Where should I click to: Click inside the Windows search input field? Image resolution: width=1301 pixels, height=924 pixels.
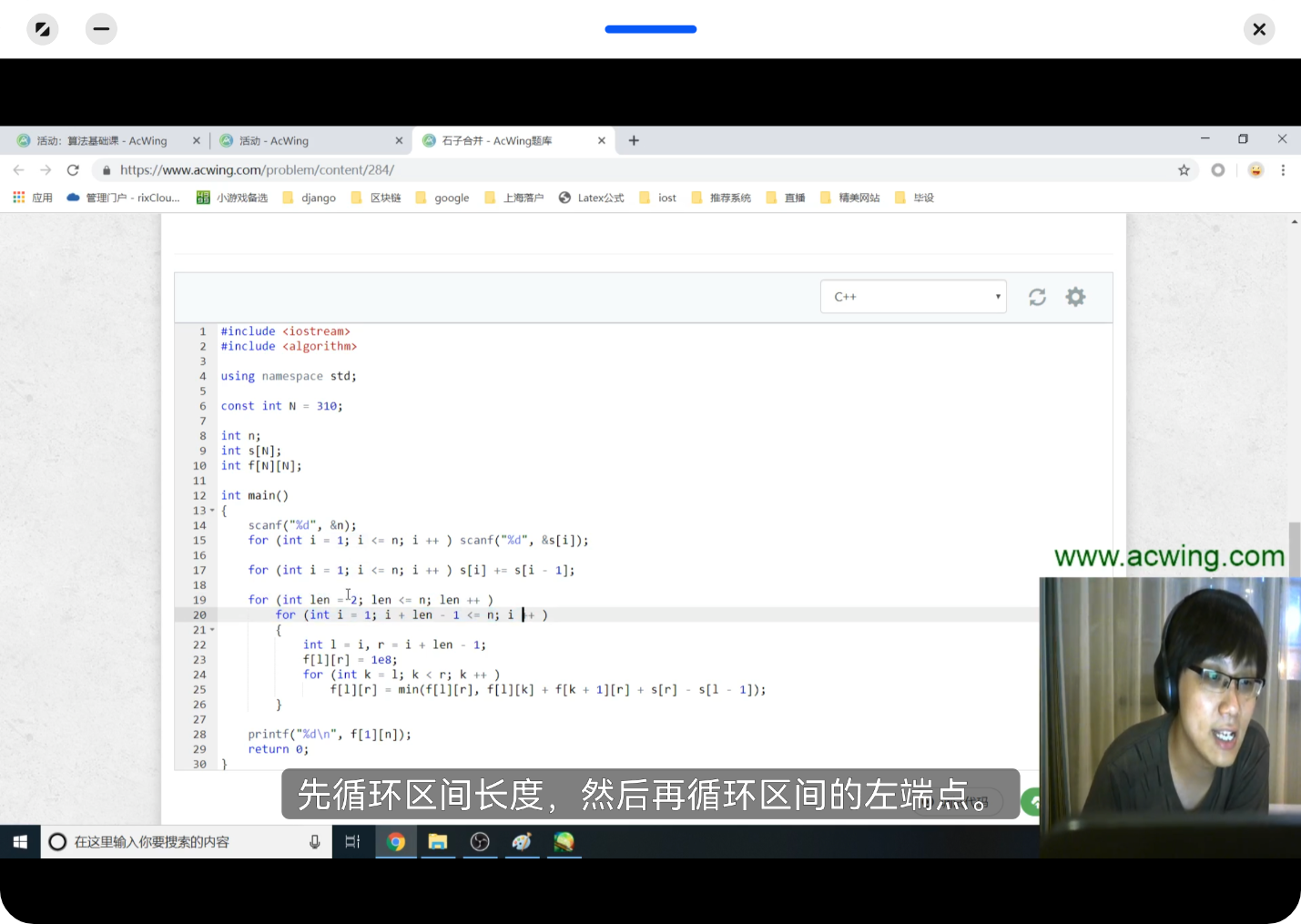coord(182,841)
